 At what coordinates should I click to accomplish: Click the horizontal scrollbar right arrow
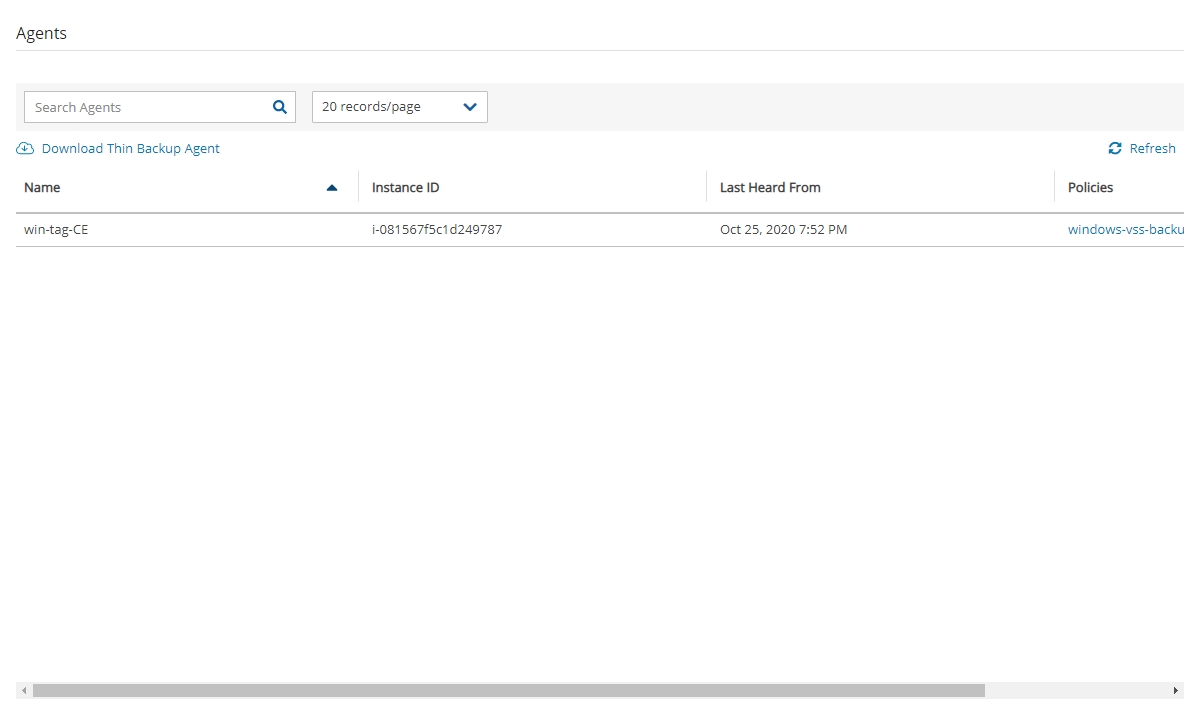pos(1176,691)
